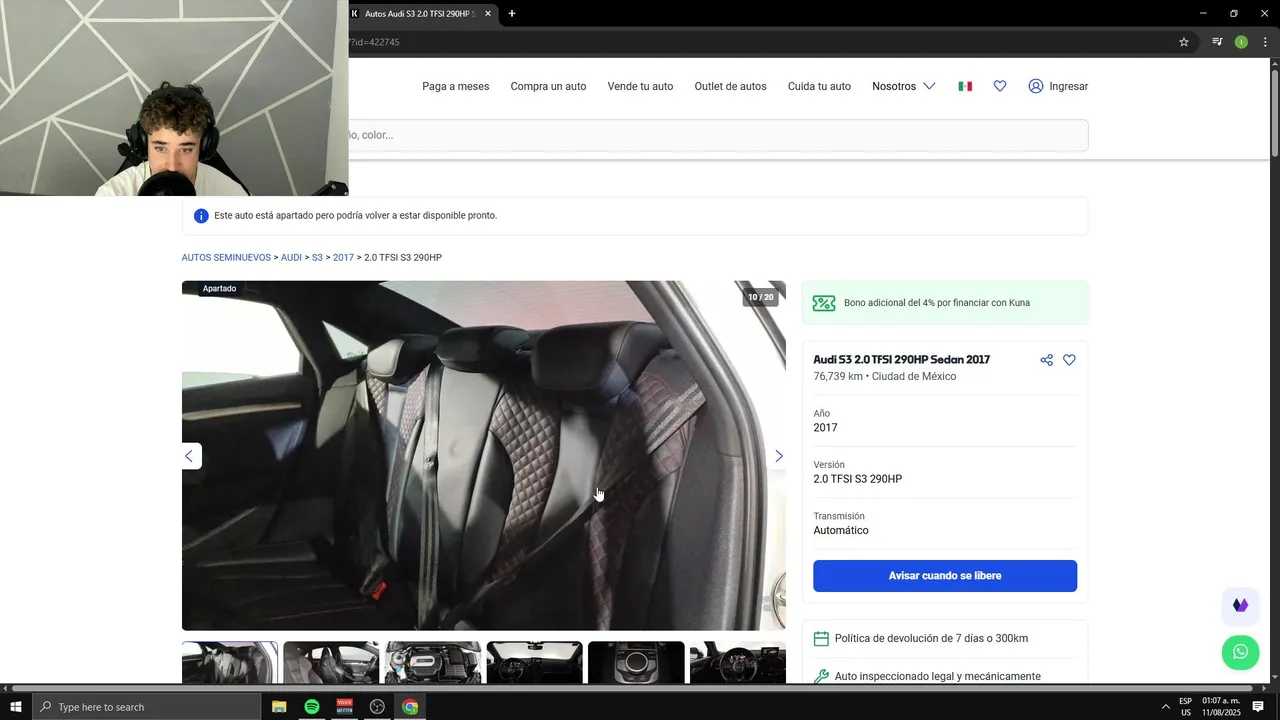Open Windows Start menu
Image resolution: width=1280 pixels, height=720 pixels.
(16, 707)
